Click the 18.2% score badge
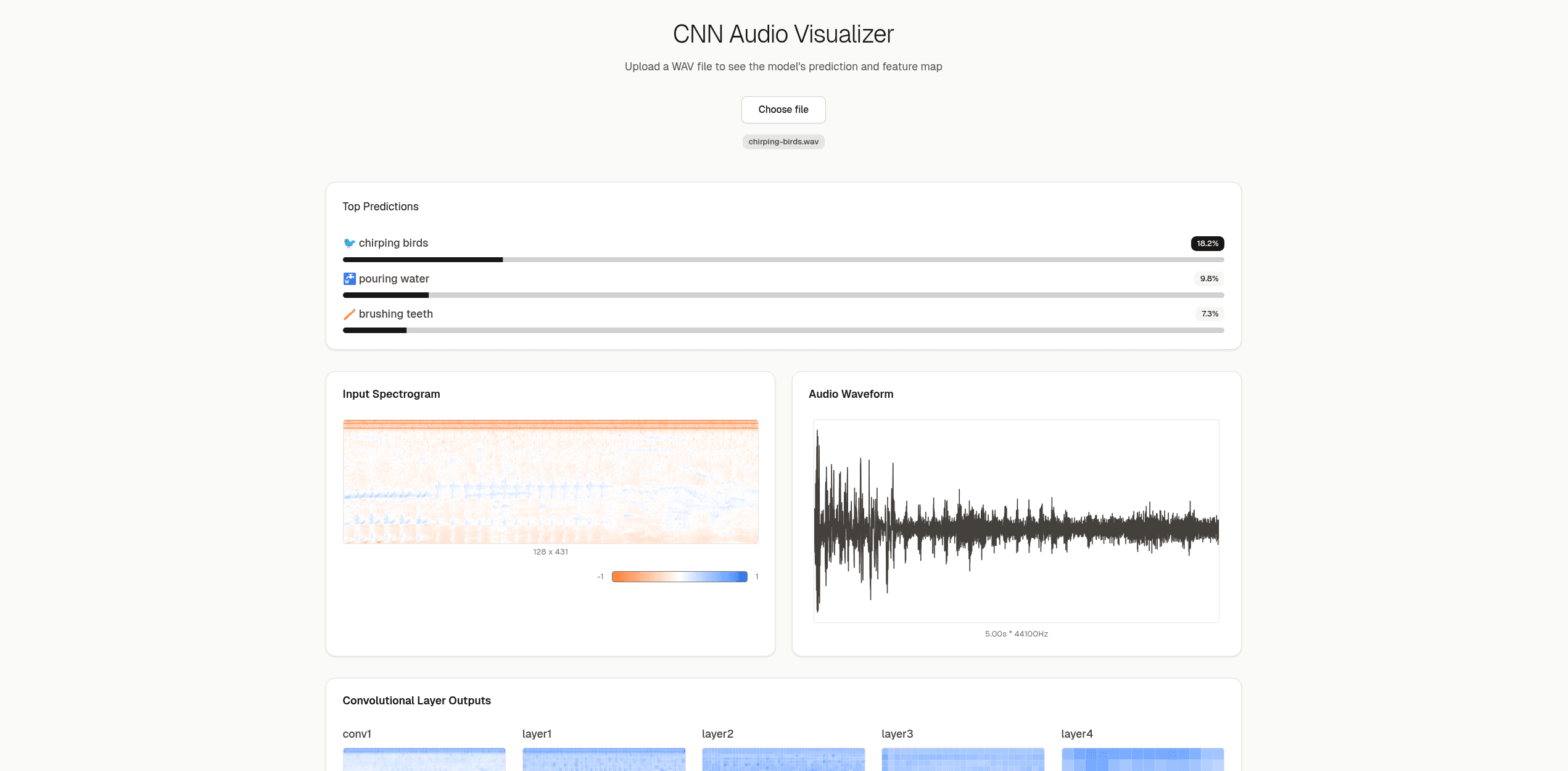Image resolution: width=1568 pixels, height=771 pixels. point(1207,243)
